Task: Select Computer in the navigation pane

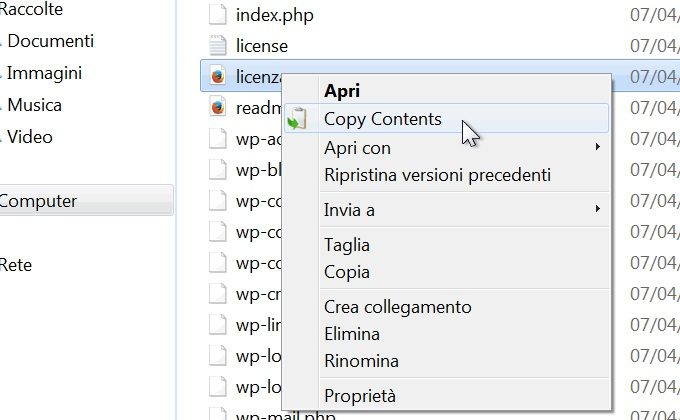Action: pos(40,201)
